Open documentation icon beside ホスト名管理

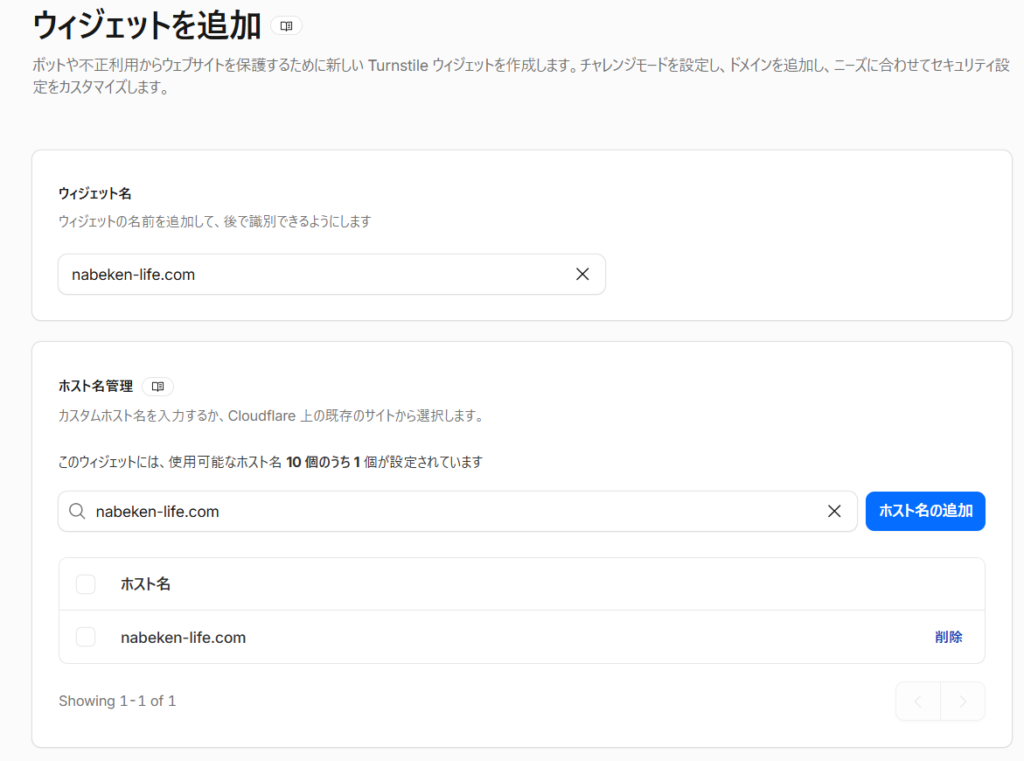click(157, 387)
